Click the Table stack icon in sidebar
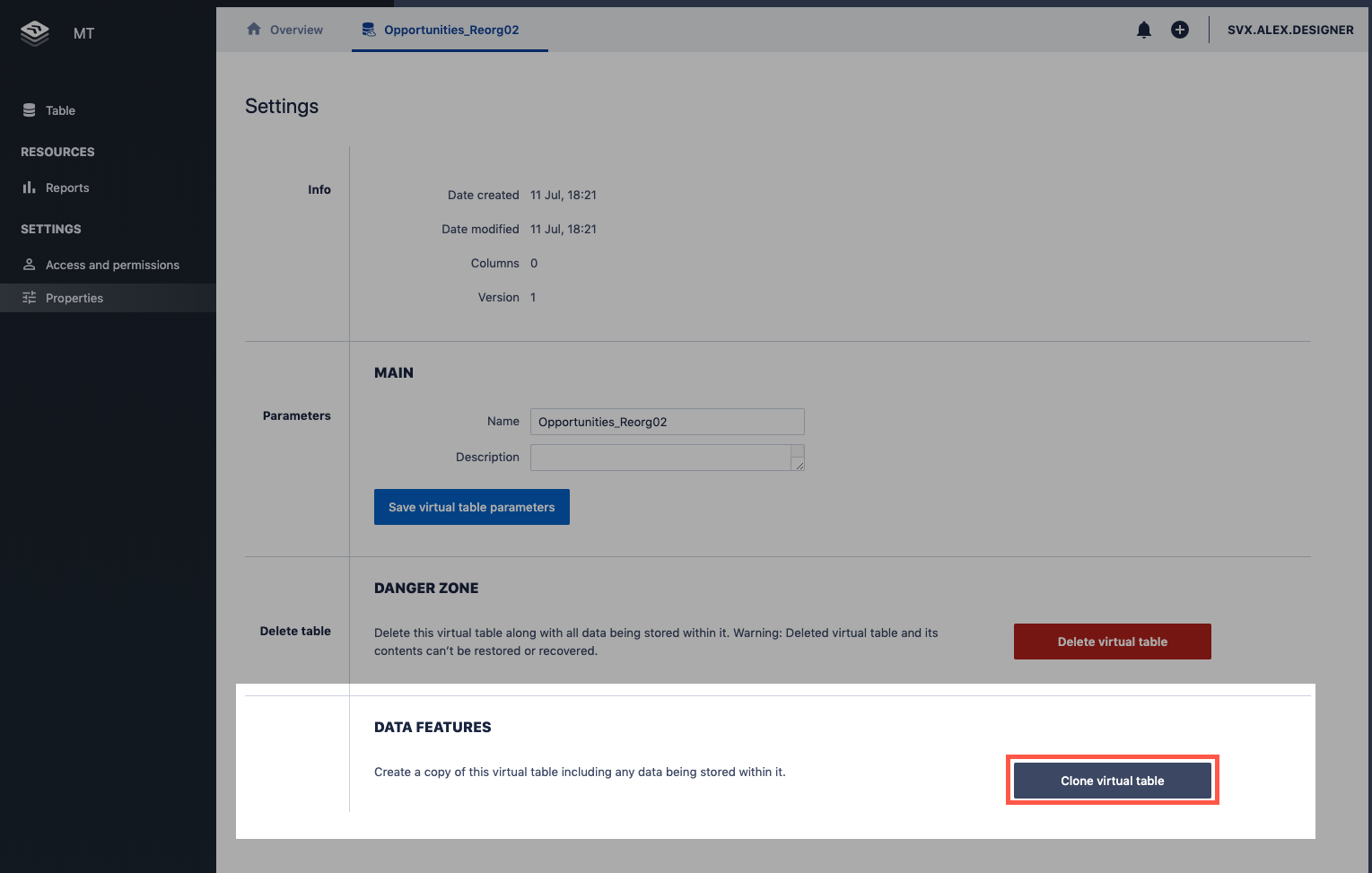 pyautogui.click(x=30, y=110)
